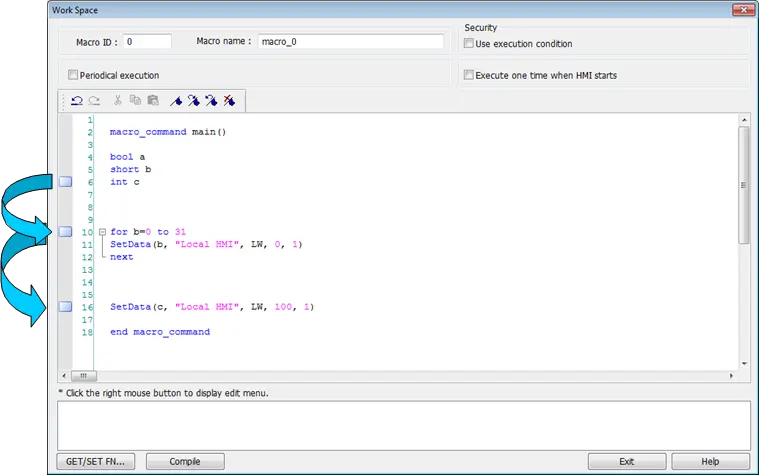Click the Paste clipboard icon
759x475 pixels.
pyautogui.click(x=153, y=100)
